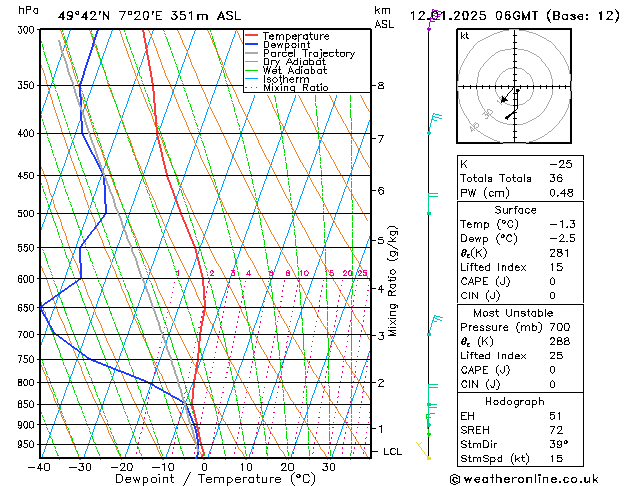
Task: Select the Mixing Ratio legend entry
Action: 295,88
